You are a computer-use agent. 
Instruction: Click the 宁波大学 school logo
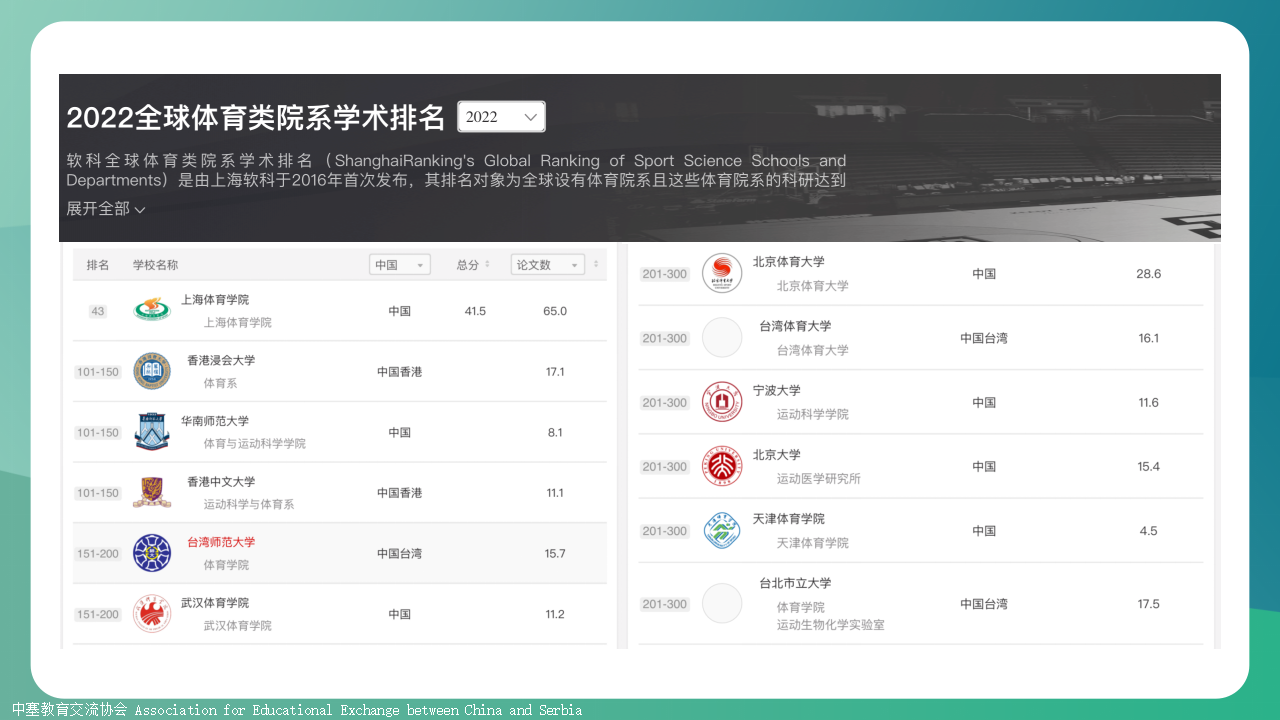point(722,402)
